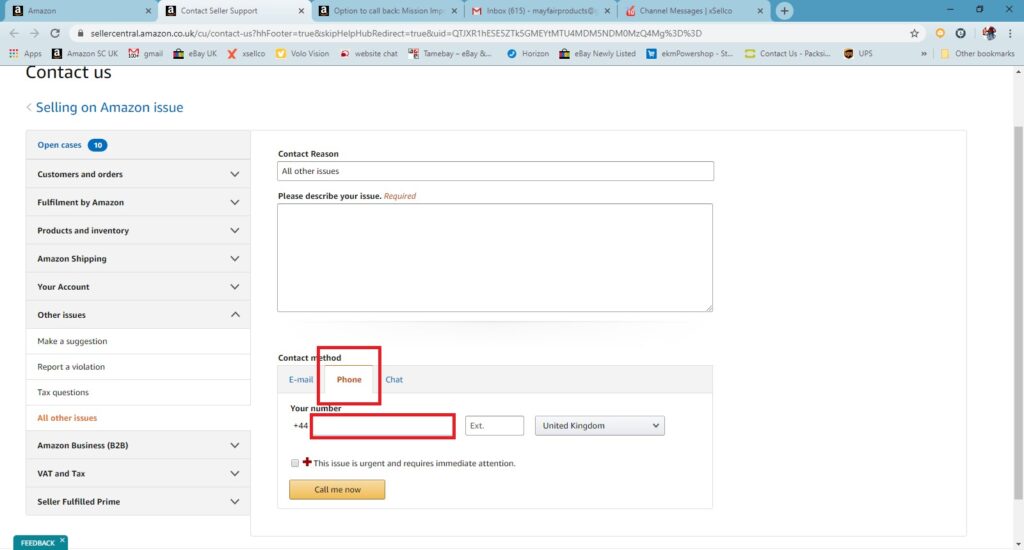Switch to the Option to call back browser tab
This screenshot has height=550, width=1024.
tap(387, 10)
